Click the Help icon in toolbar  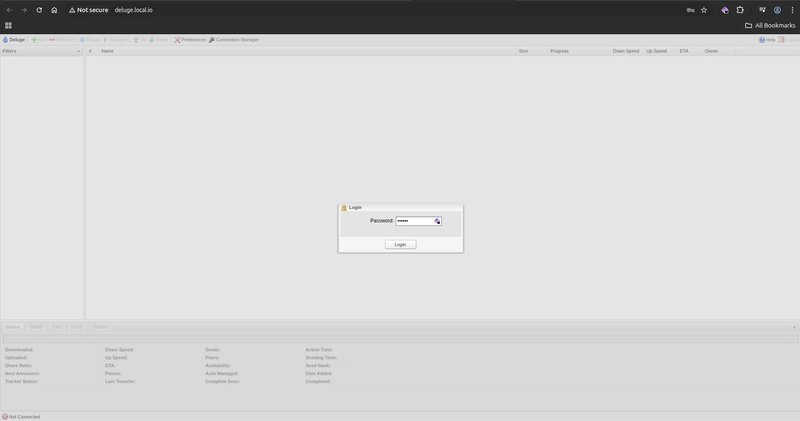[762, 40]
